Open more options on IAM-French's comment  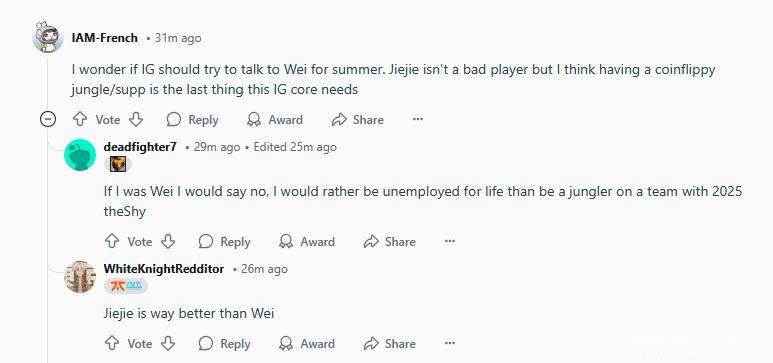[x=418, y=119]
